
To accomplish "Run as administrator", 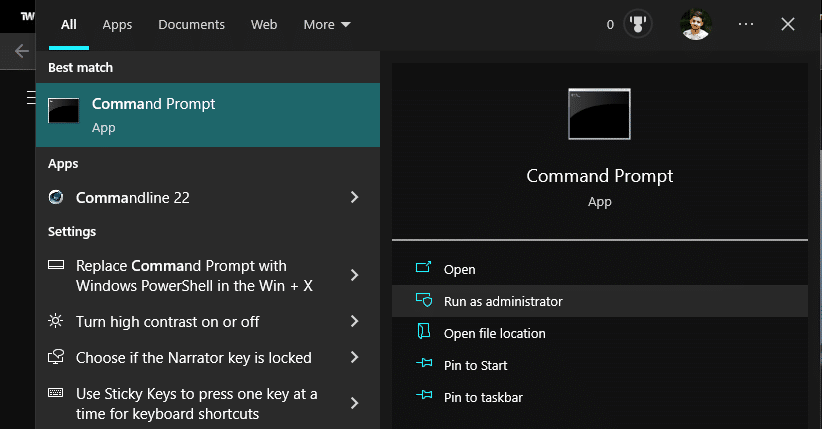I will [600, 301].
